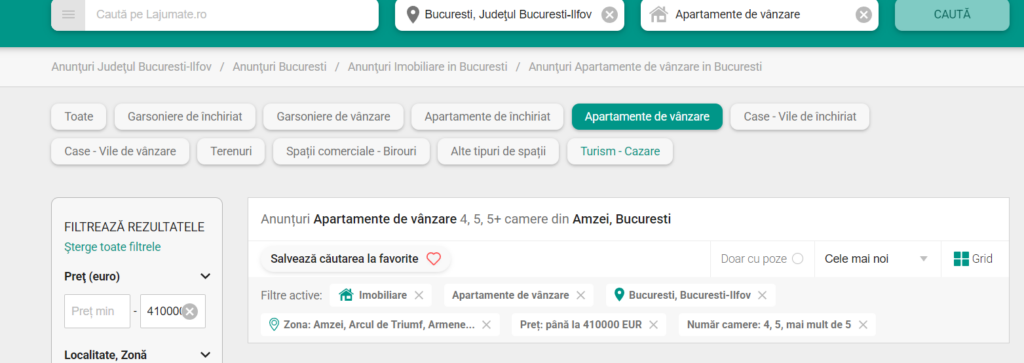Select the Case - Vile de închiriat tab

click(800, 117)
